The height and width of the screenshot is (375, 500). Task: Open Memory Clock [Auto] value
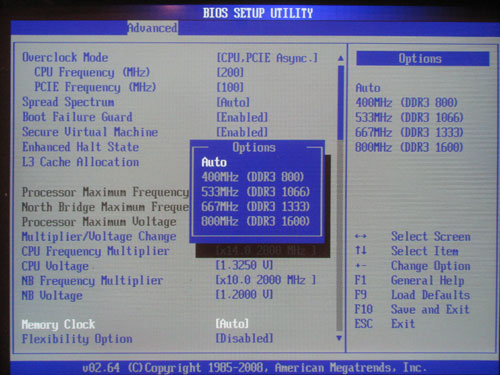(x=232, y=324)
